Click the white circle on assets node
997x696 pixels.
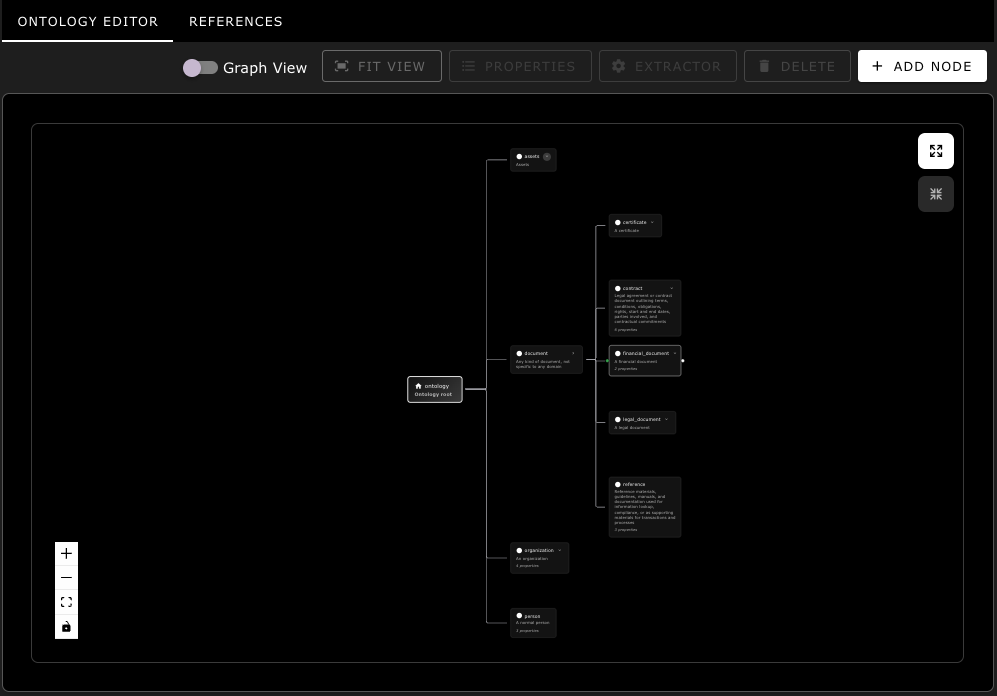(x=519, y=157)
